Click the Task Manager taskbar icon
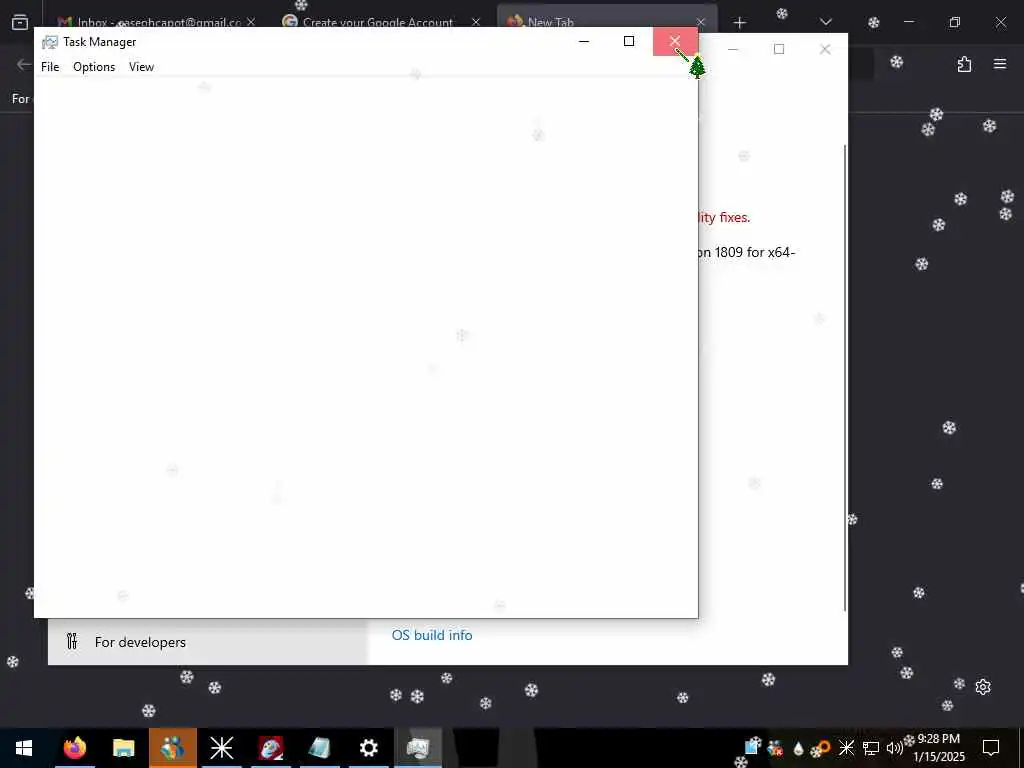The image size is (1024, 768). click(x=418, y=748)
